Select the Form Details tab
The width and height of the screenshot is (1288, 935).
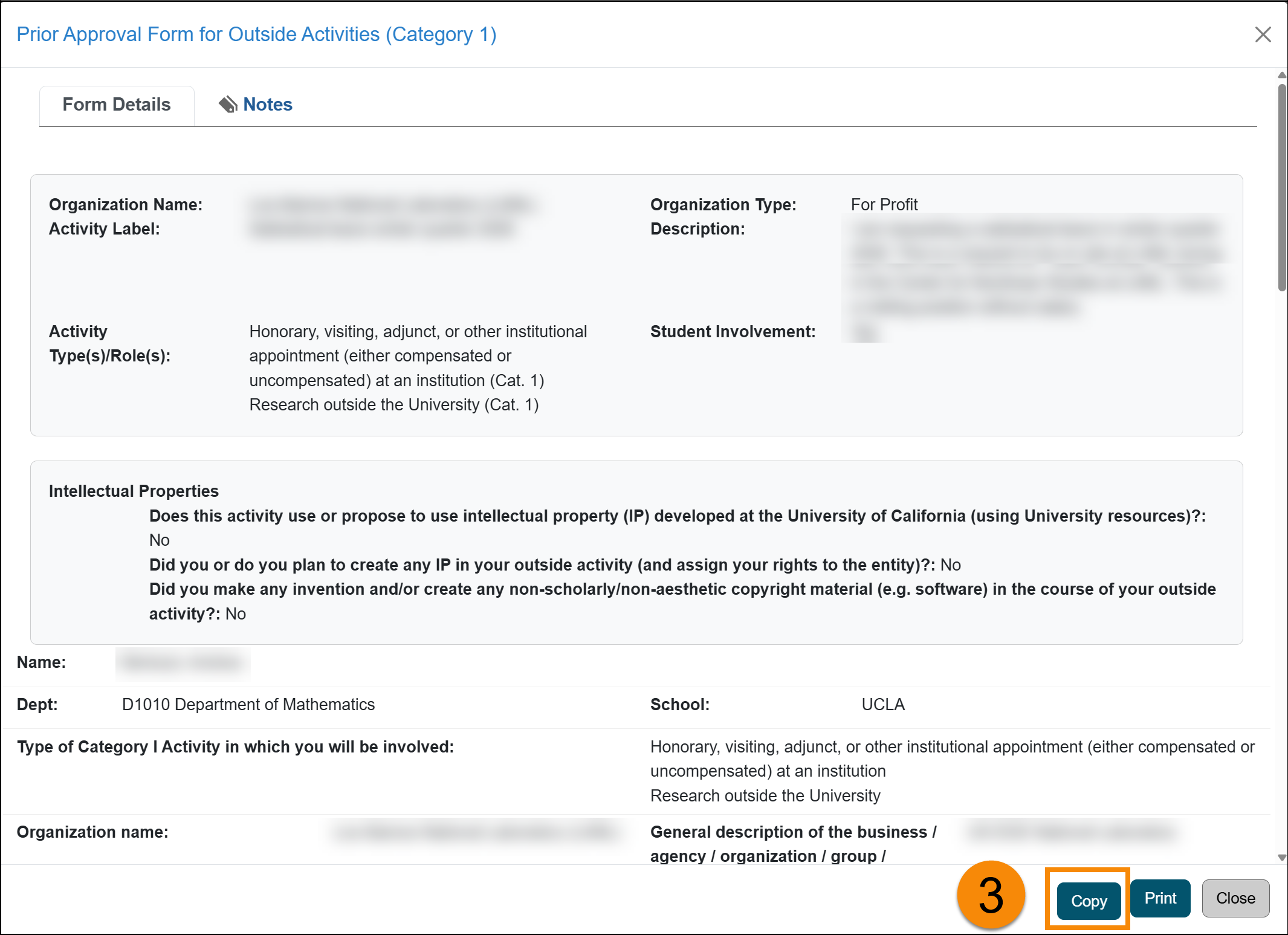117,105
